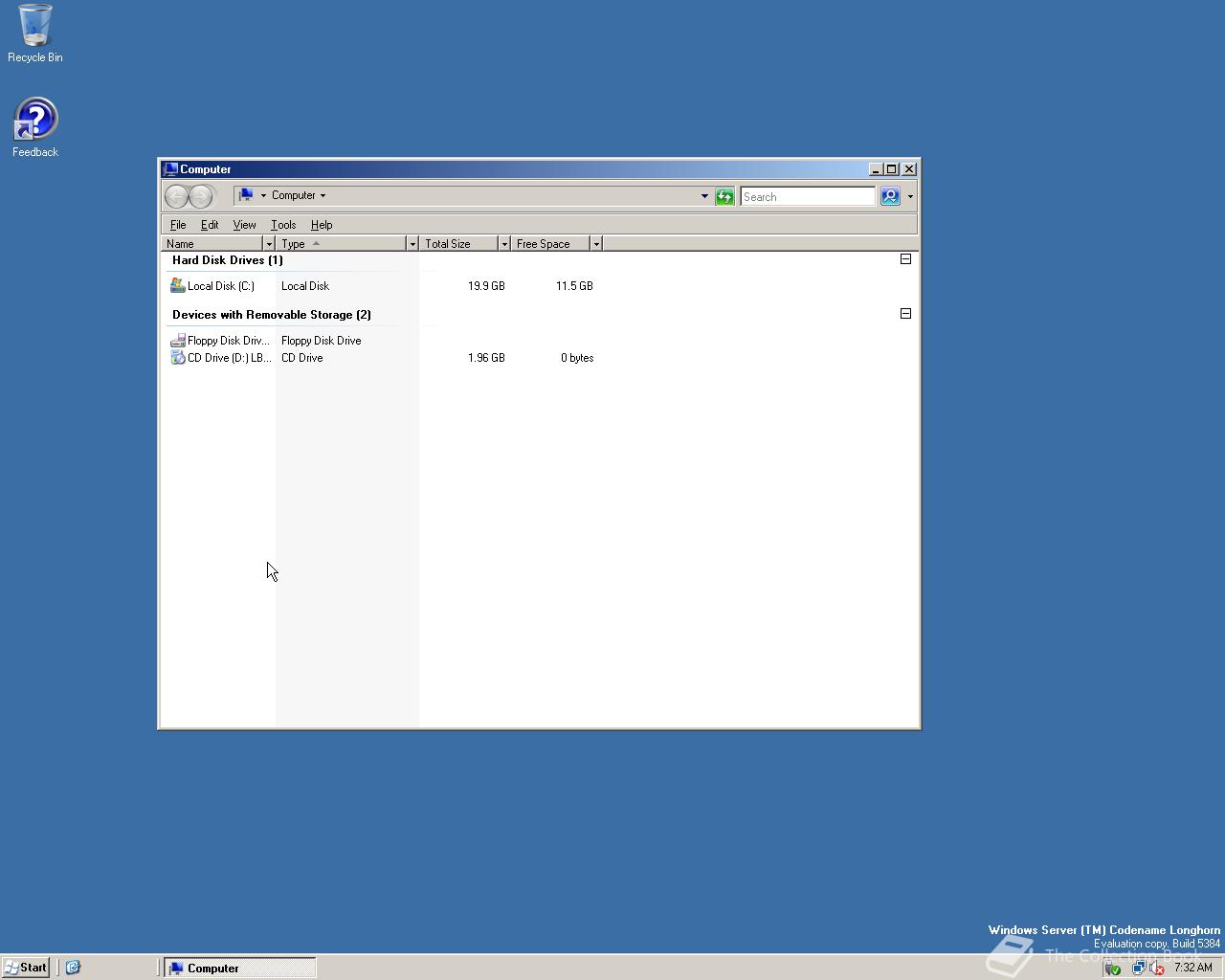Screen dimensions: 1225x980
Task: Click the Local Disk type text
Action: pos(305,286)
